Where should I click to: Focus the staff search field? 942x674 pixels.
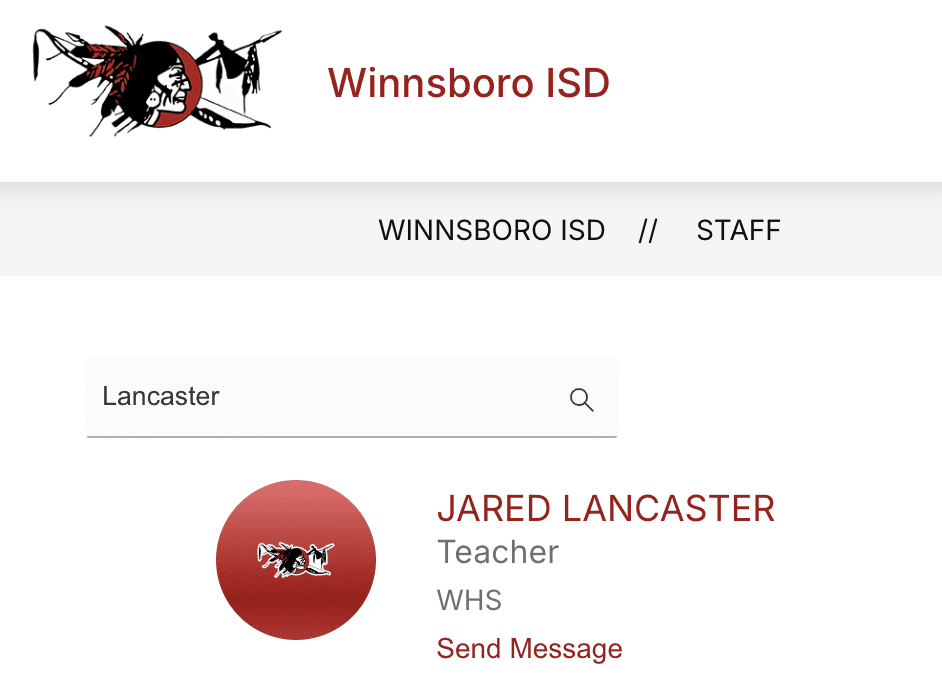coord(352,397)
